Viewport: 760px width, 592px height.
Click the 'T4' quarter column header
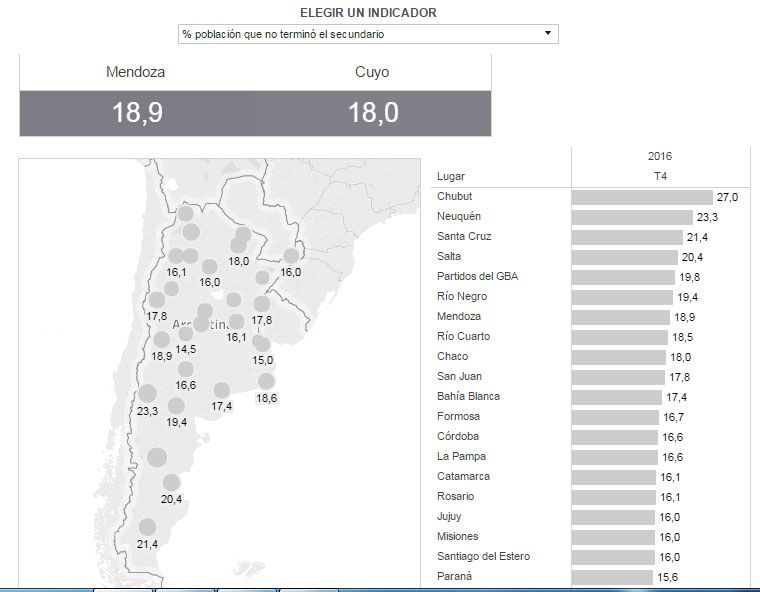click(x=660, y=176)
